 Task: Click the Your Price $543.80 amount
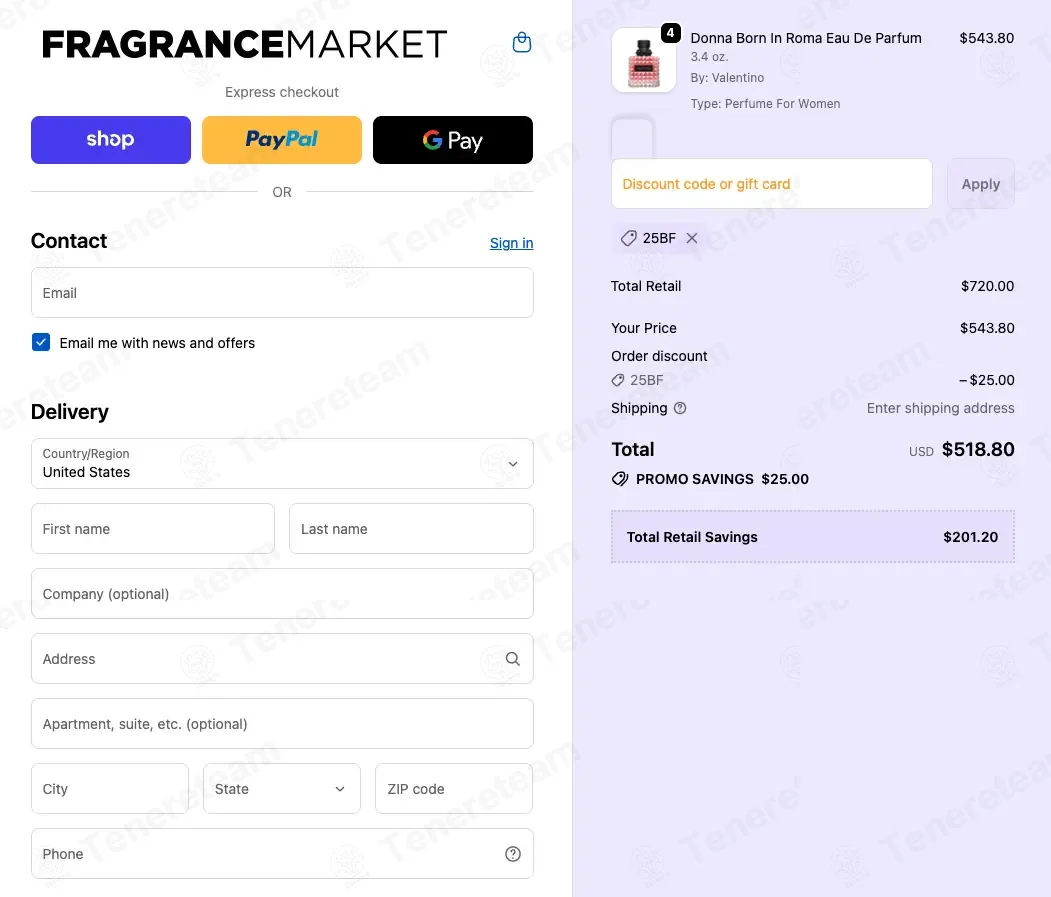(x=987, y=328)
